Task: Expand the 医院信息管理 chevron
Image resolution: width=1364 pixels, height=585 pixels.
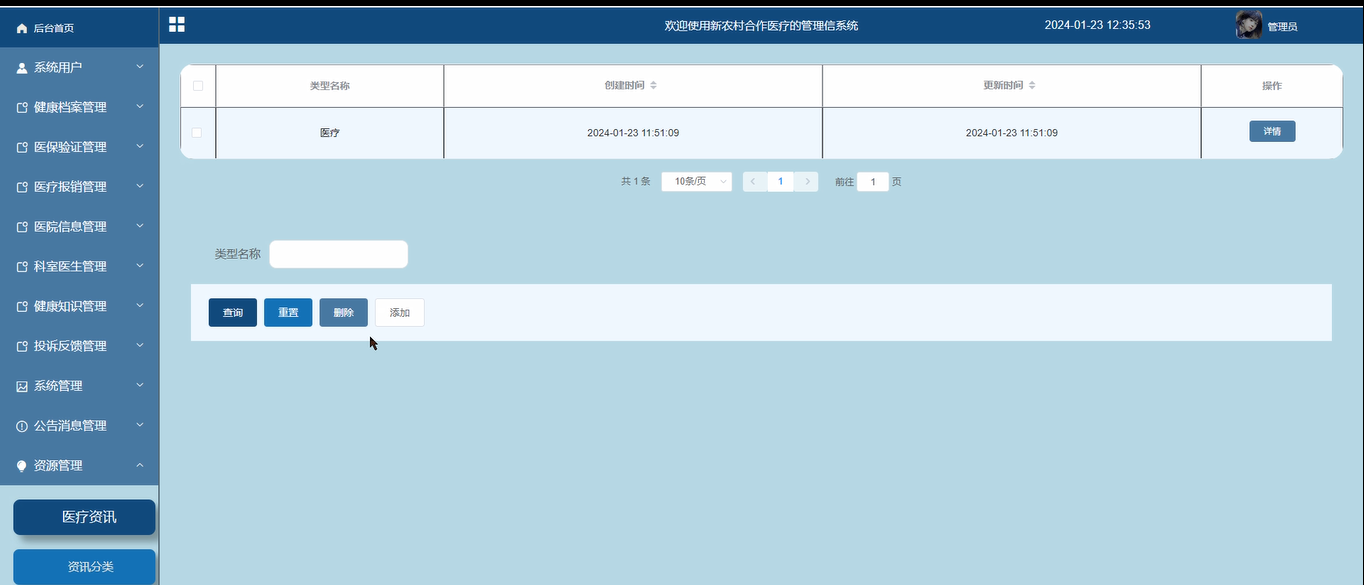Action: coord(140,226)
